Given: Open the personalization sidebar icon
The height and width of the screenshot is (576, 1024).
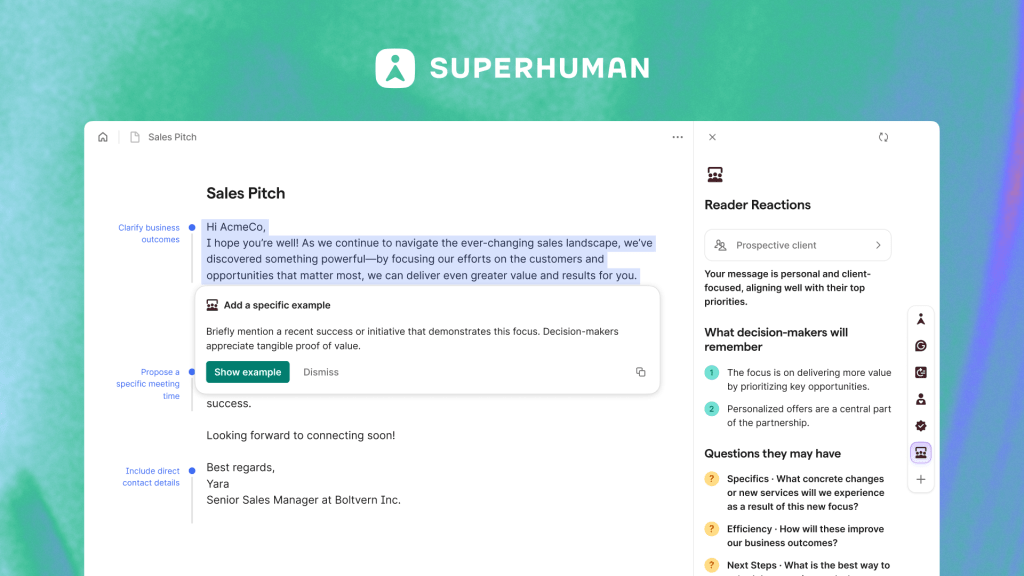Looking at the screenshot, I should pyautogui.click(x=920, y=398).
